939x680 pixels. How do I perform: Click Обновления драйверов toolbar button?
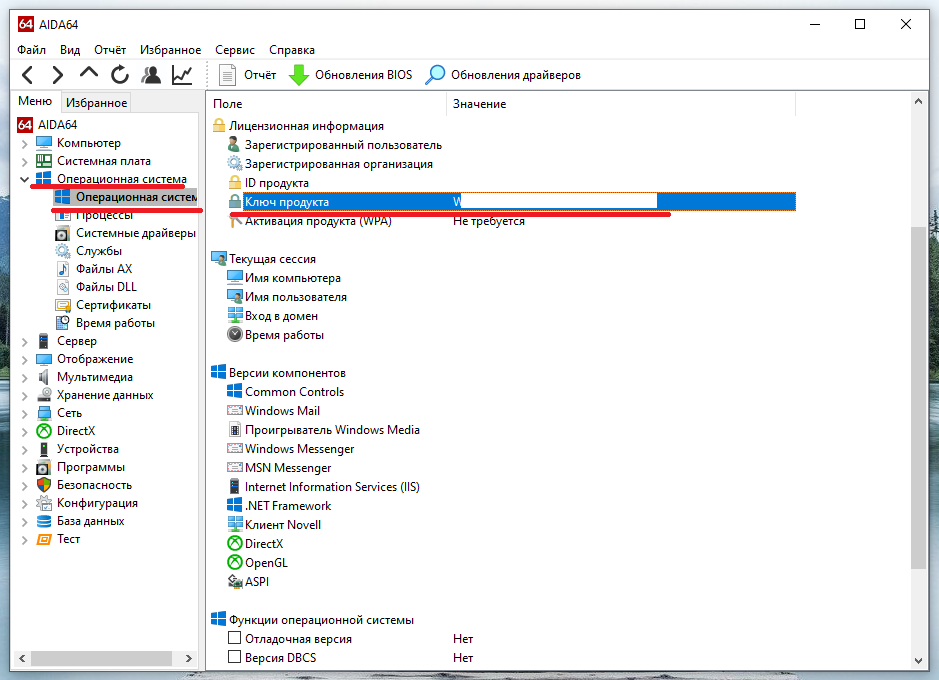(503, 75)
